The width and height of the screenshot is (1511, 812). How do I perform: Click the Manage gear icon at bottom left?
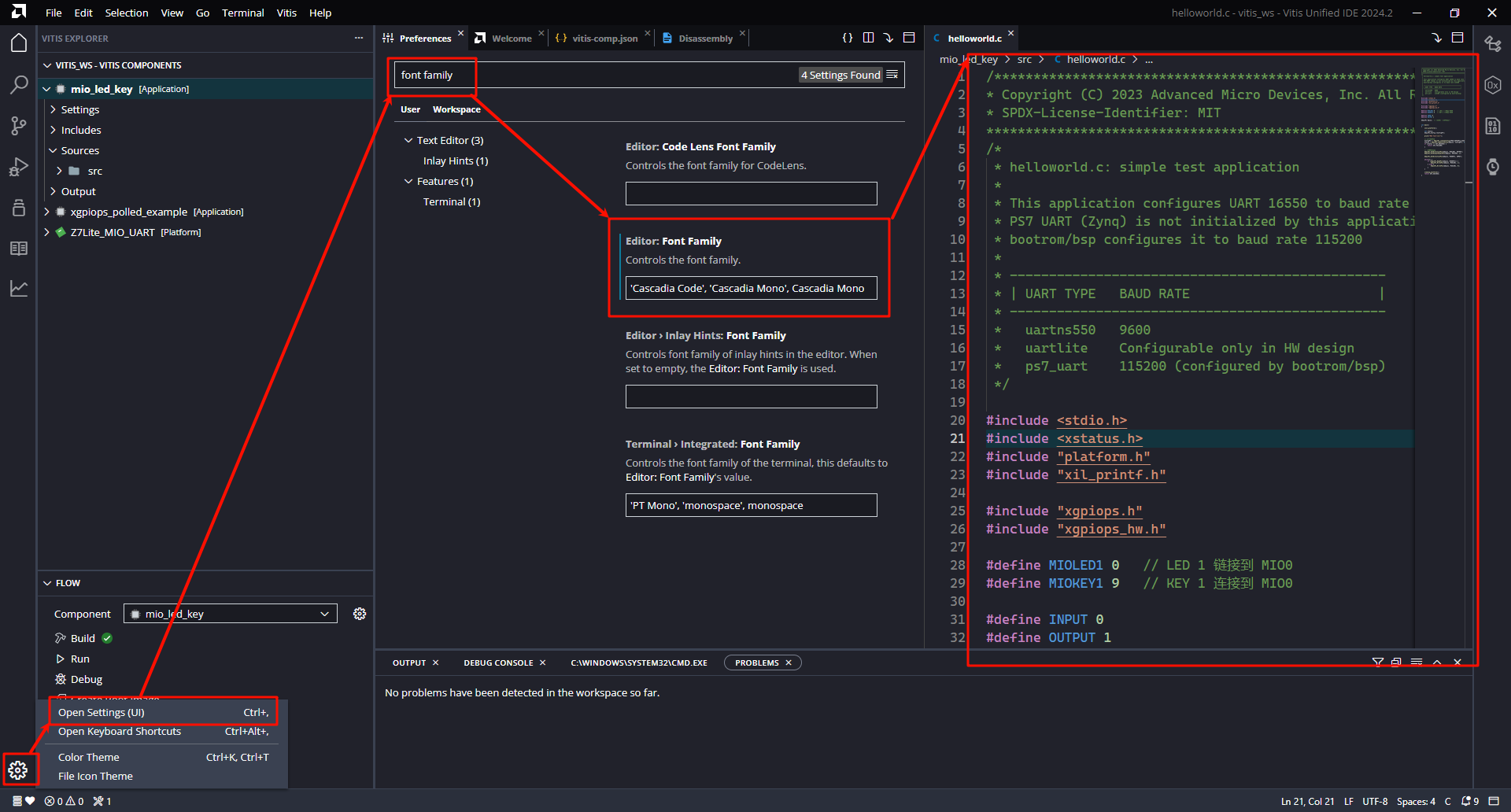[x=18, y=770]
